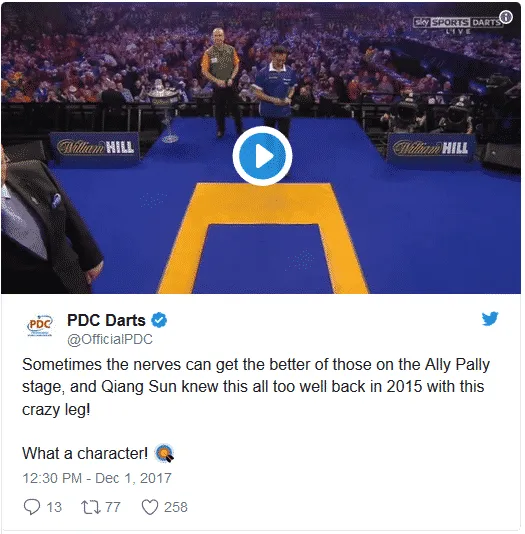Click the retweet count 77

pos(113,507)
